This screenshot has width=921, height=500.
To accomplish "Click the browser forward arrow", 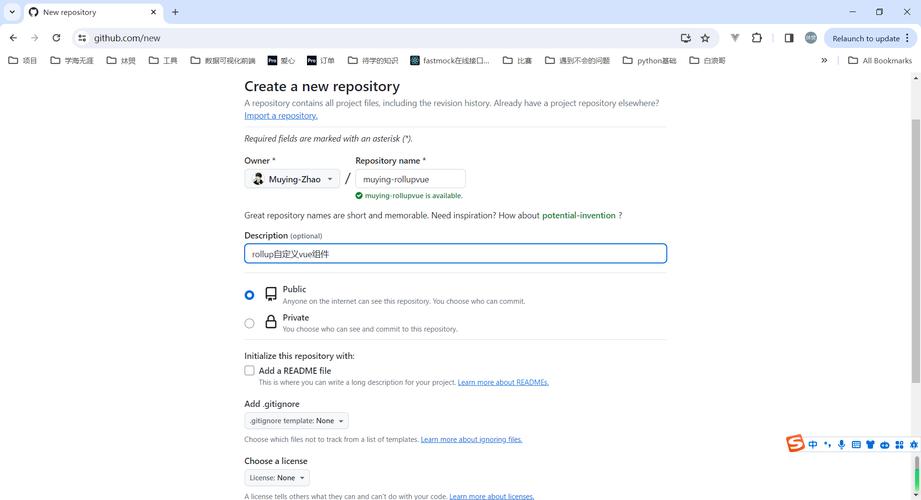I will pos(35,38).
